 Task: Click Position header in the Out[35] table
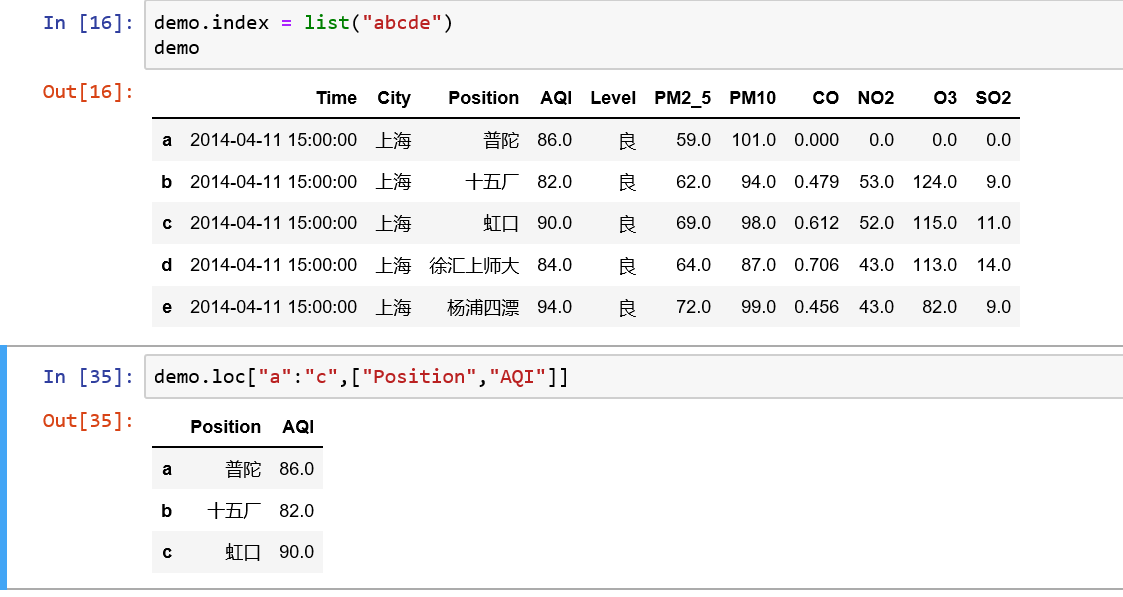click(225, 427)
